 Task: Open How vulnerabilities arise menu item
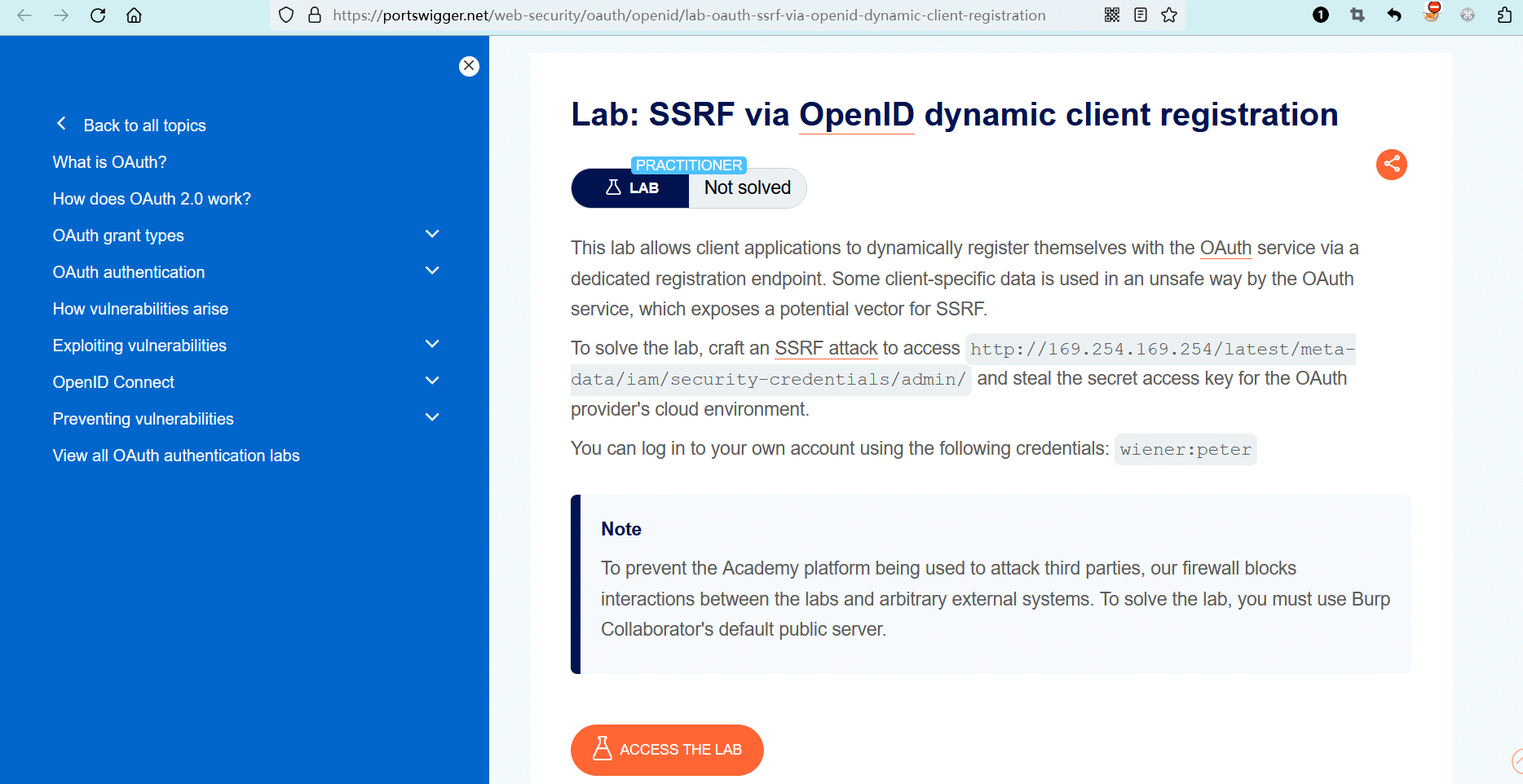(140, 309)
